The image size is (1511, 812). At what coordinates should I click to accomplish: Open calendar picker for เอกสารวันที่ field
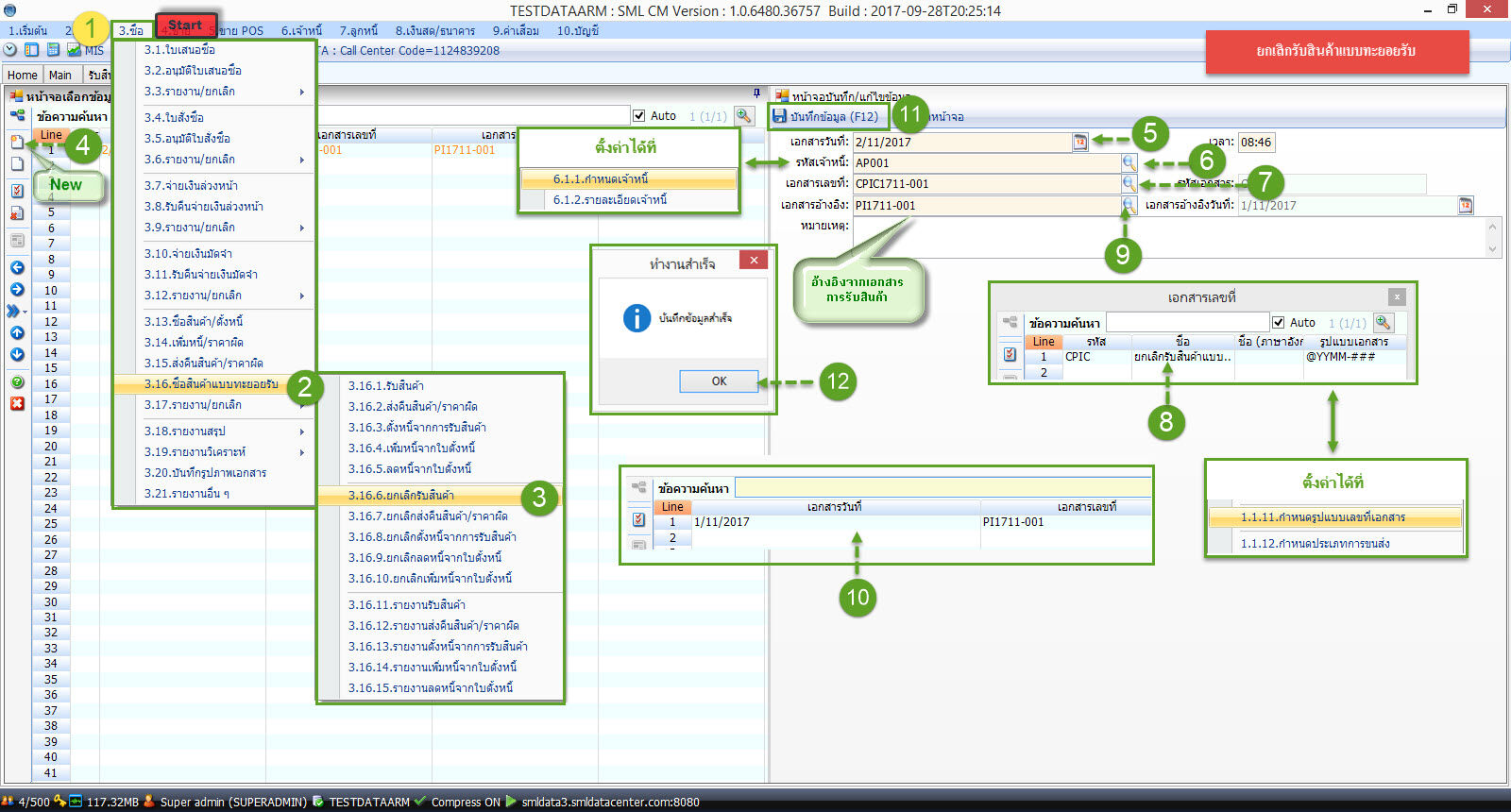[x=1080, y=142]
